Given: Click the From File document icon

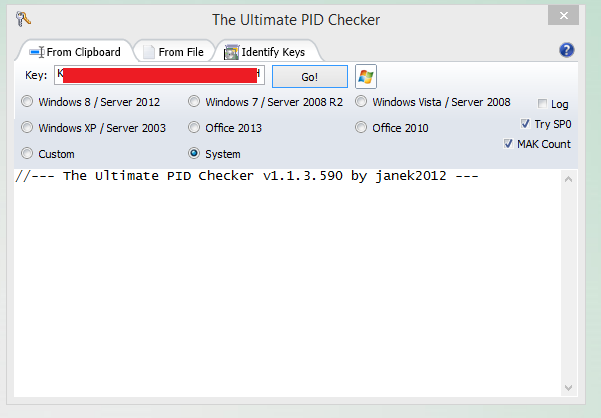Looking at the screenshot, I should point(149,52).
